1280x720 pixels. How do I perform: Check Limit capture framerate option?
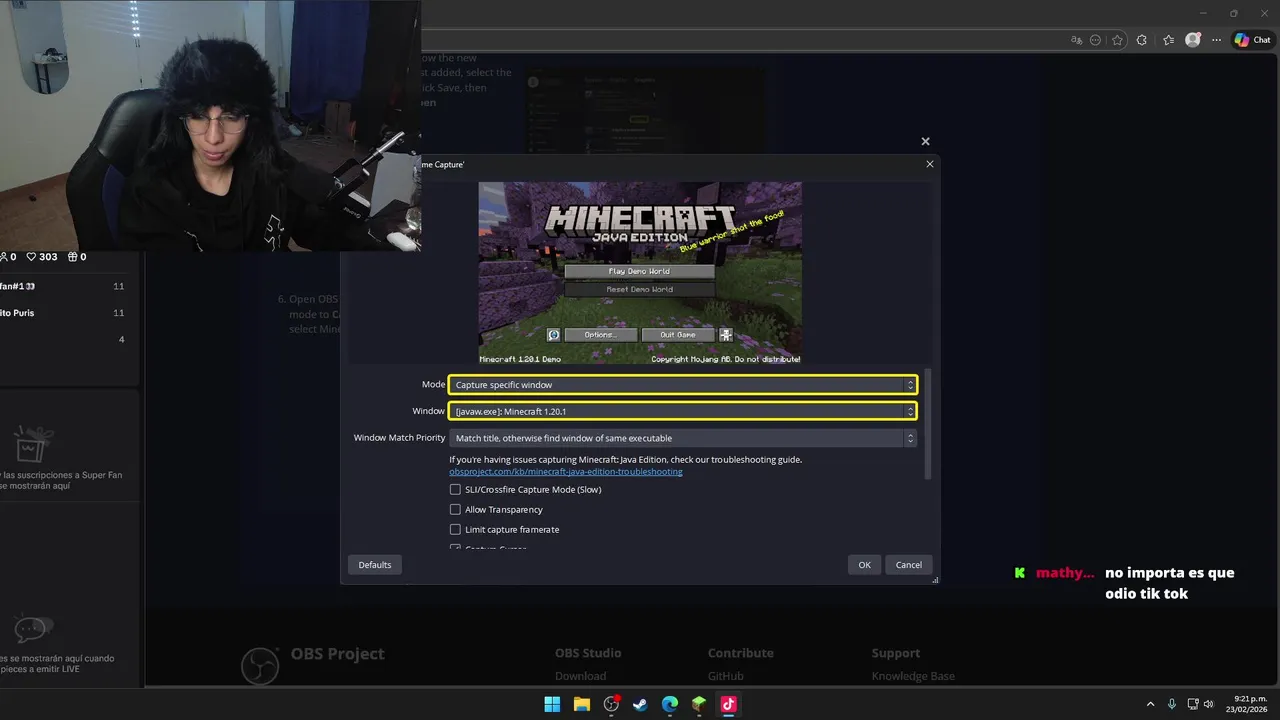point(455,530)
